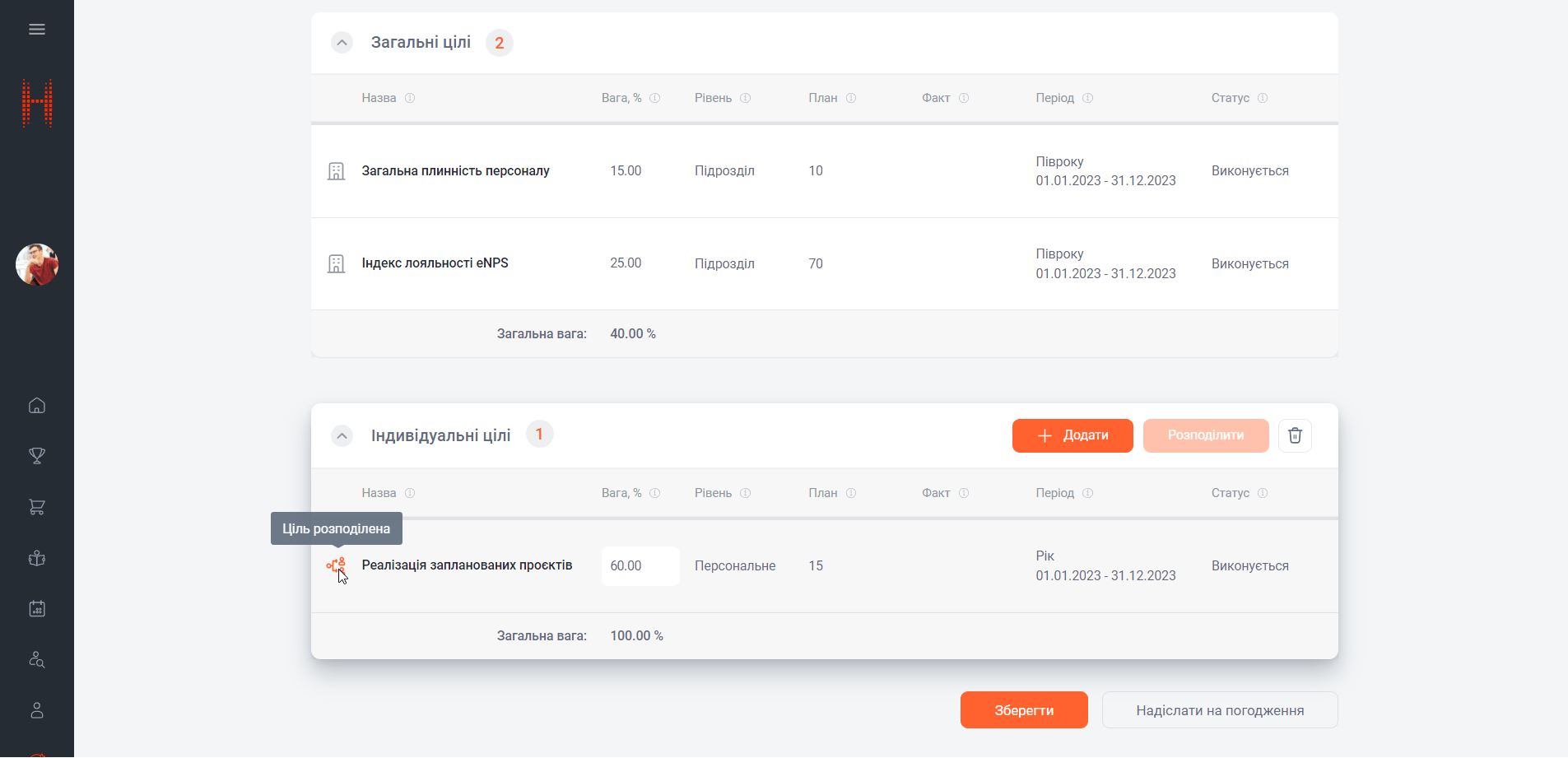Open the trophy achievements sidebar icon

37,456
